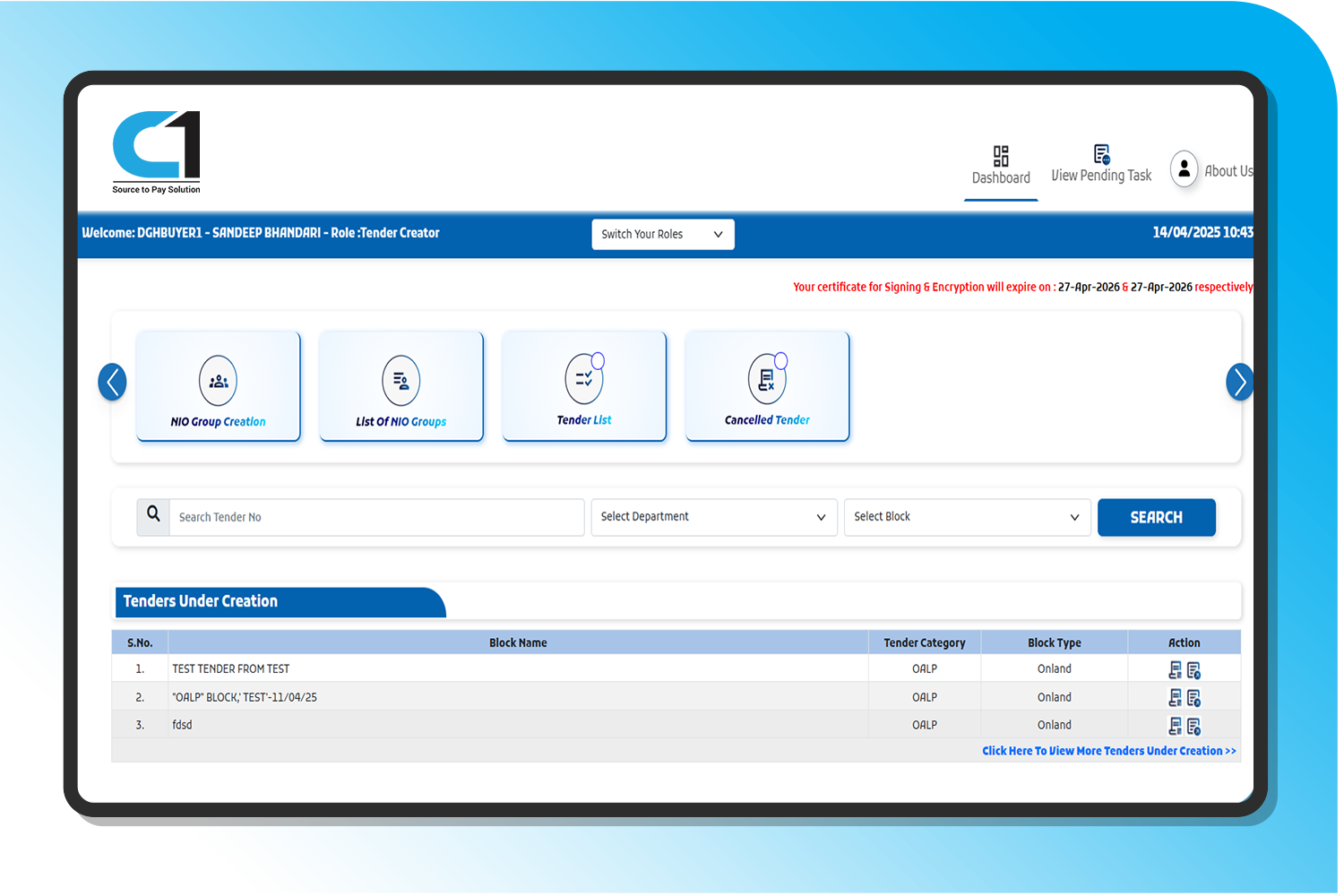Click the user profile avatar icon
This screenshot has width=1344, height=896.
pyautogui.click(x=1184, y=168)
